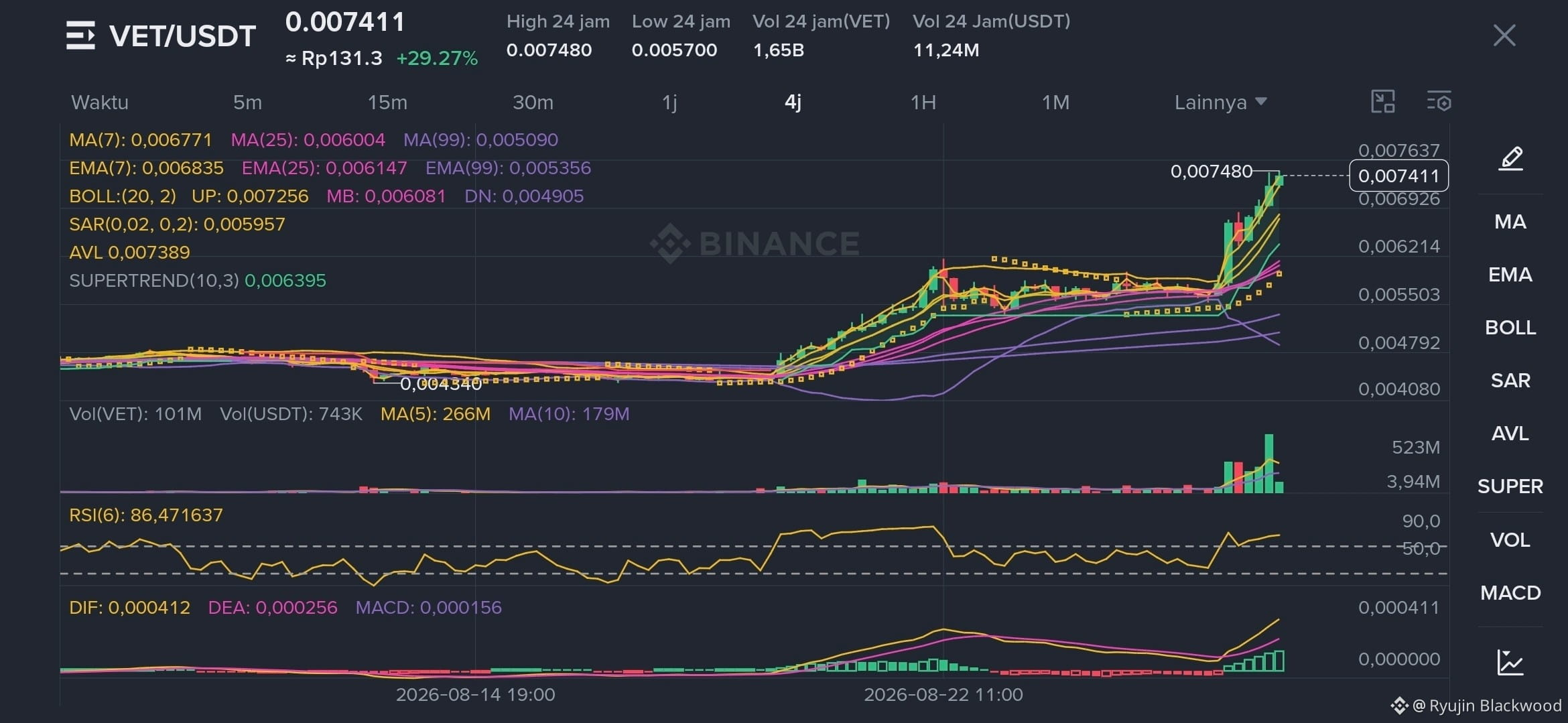
Task: Click the DIF: 0,000412 label
Action: click(x=130, y=608)
